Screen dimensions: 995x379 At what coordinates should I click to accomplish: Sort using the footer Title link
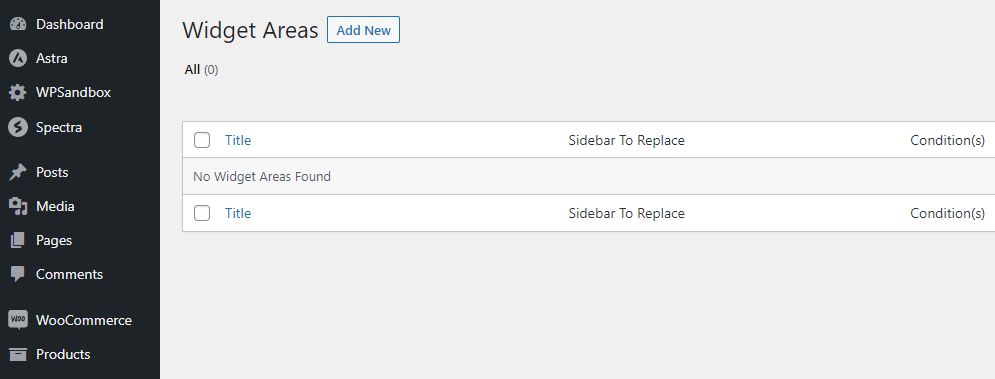pyautogui.click(x=238, y=213)
